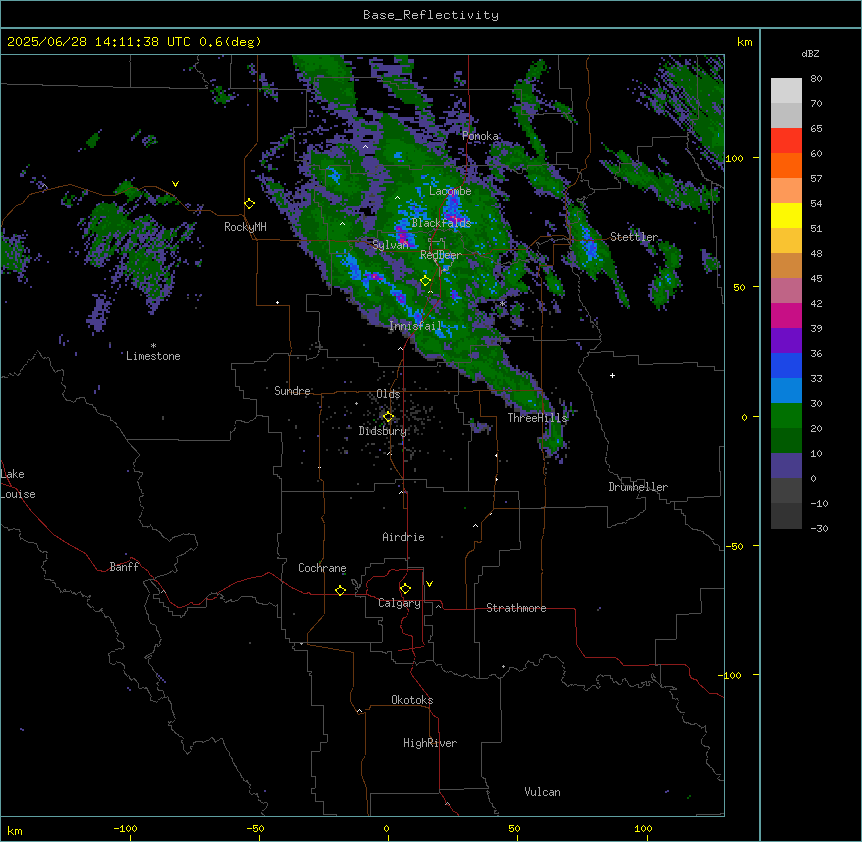The width and height of the screenshot is (862, 842).
Task: Click the bright green swatch between 30 and 20
Action: click(x=786, y=416)
